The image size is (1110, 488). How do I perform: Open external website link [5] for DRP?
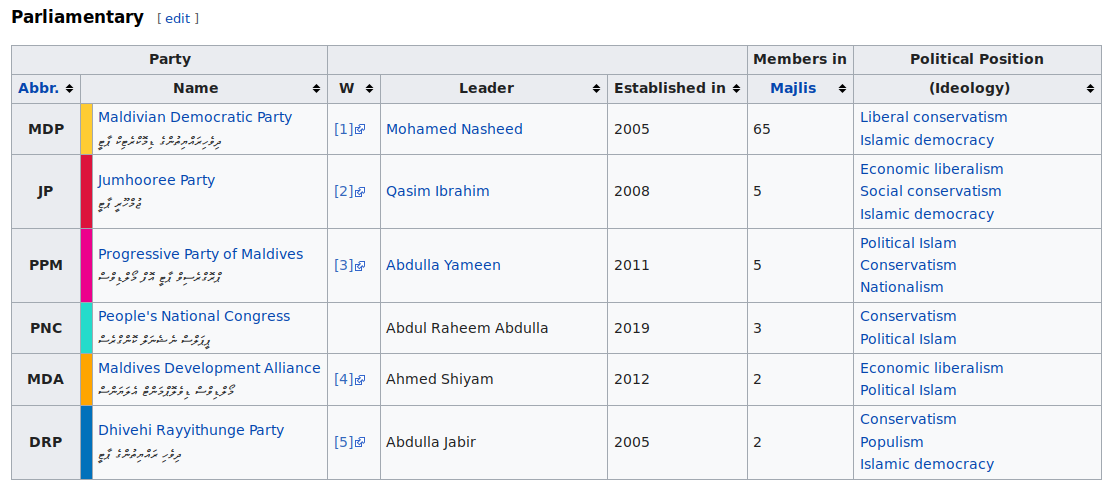tap(349, 442)
